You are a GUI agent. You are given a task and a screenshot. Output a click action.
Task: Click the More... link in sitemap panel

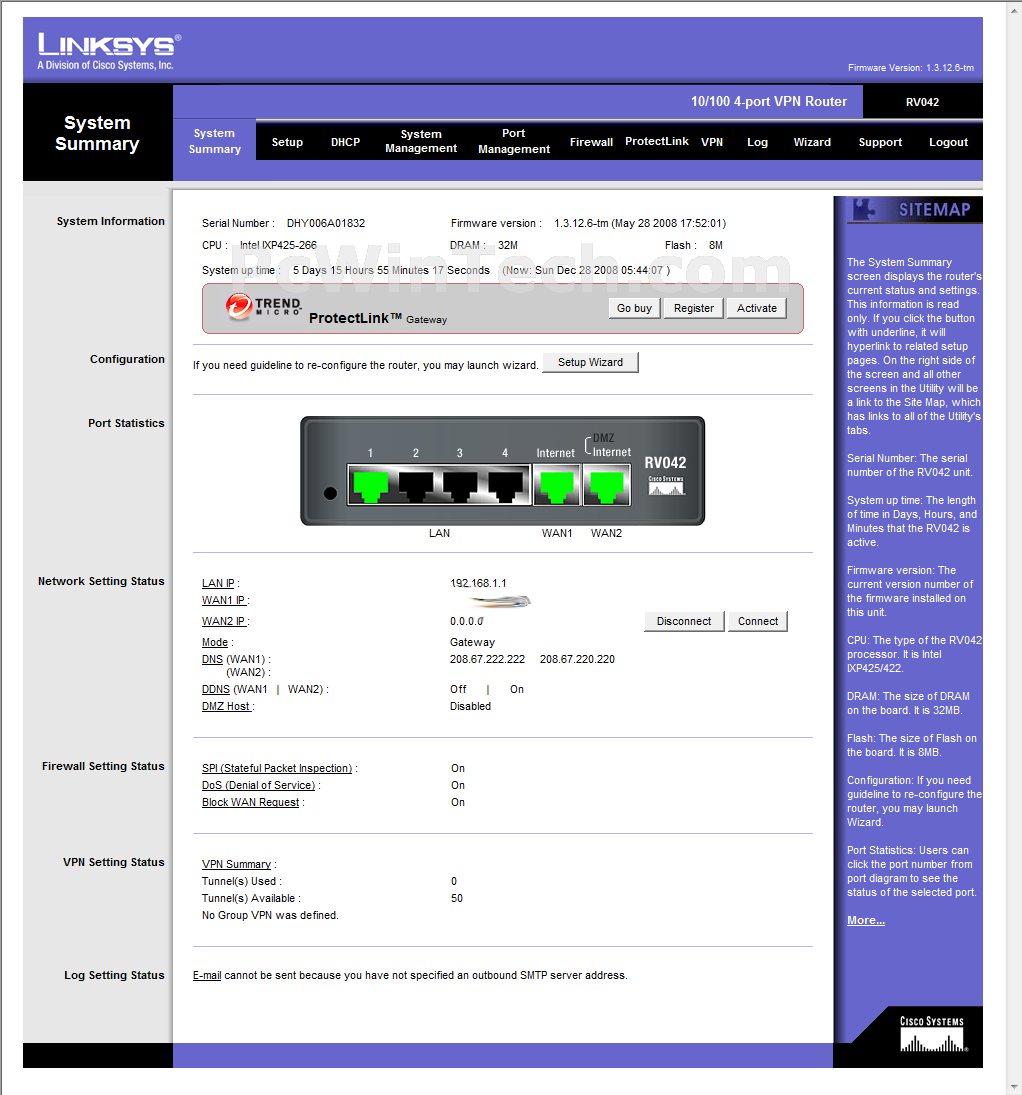[x=866, y=920]
